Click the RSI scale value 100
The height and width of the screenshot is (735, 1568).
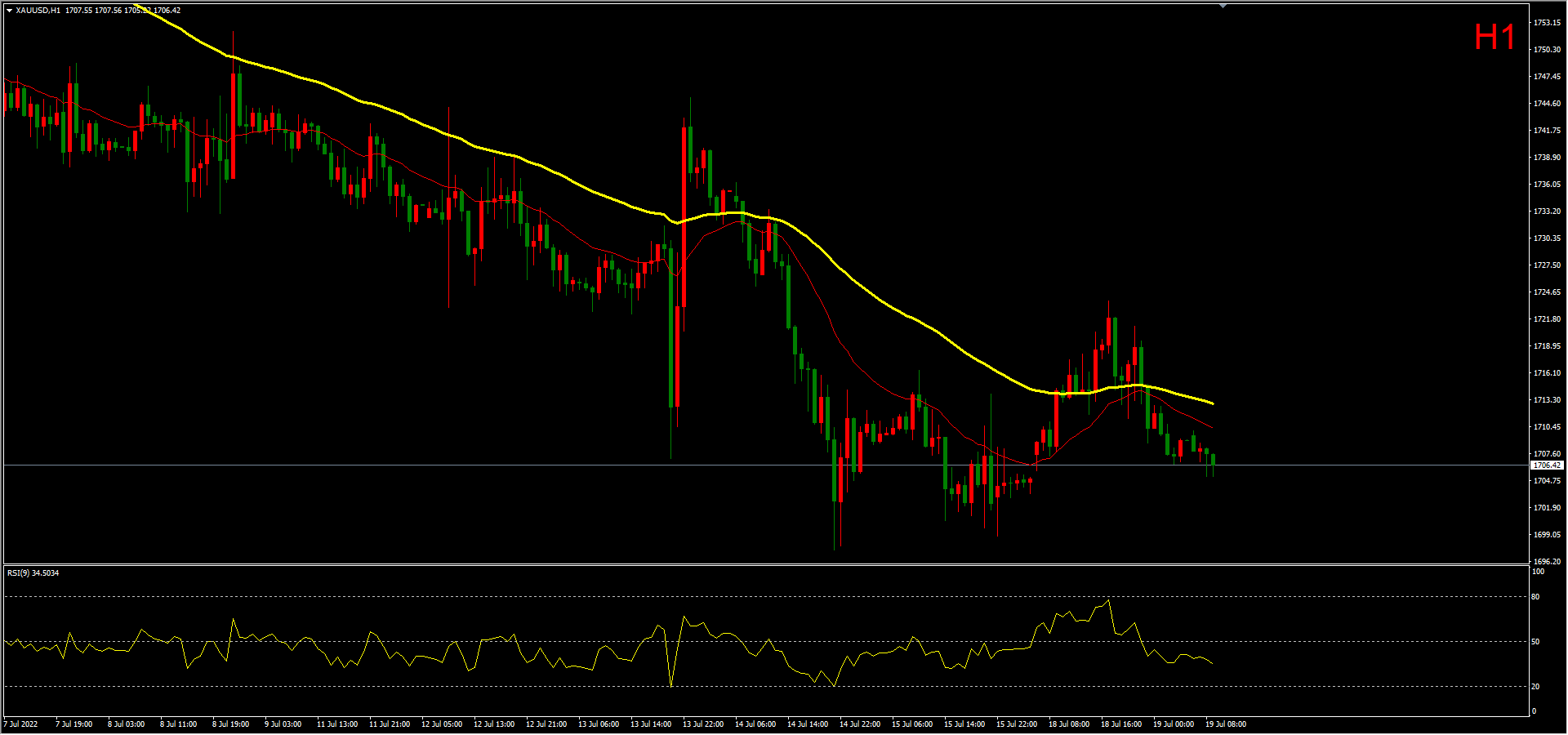click(x=1538, y=572)
